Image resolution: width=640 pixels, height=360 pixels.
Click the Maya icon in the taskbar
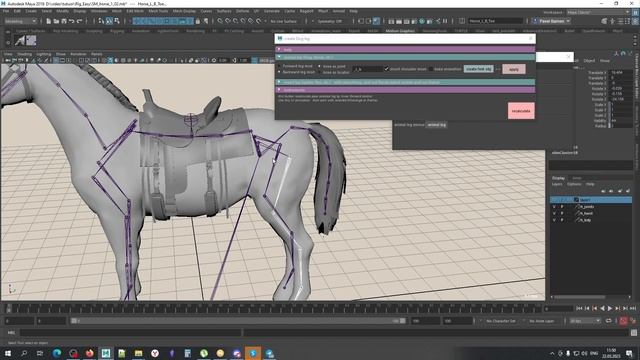[x=106, y=353]
